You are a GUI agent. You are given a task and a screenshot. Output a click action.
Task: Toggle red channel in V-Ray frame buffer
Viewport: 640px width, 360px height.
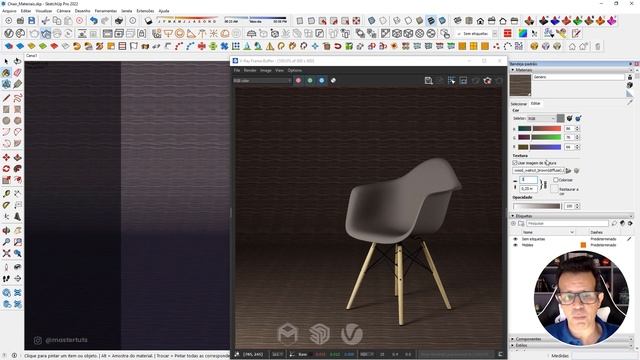point(298,81)
